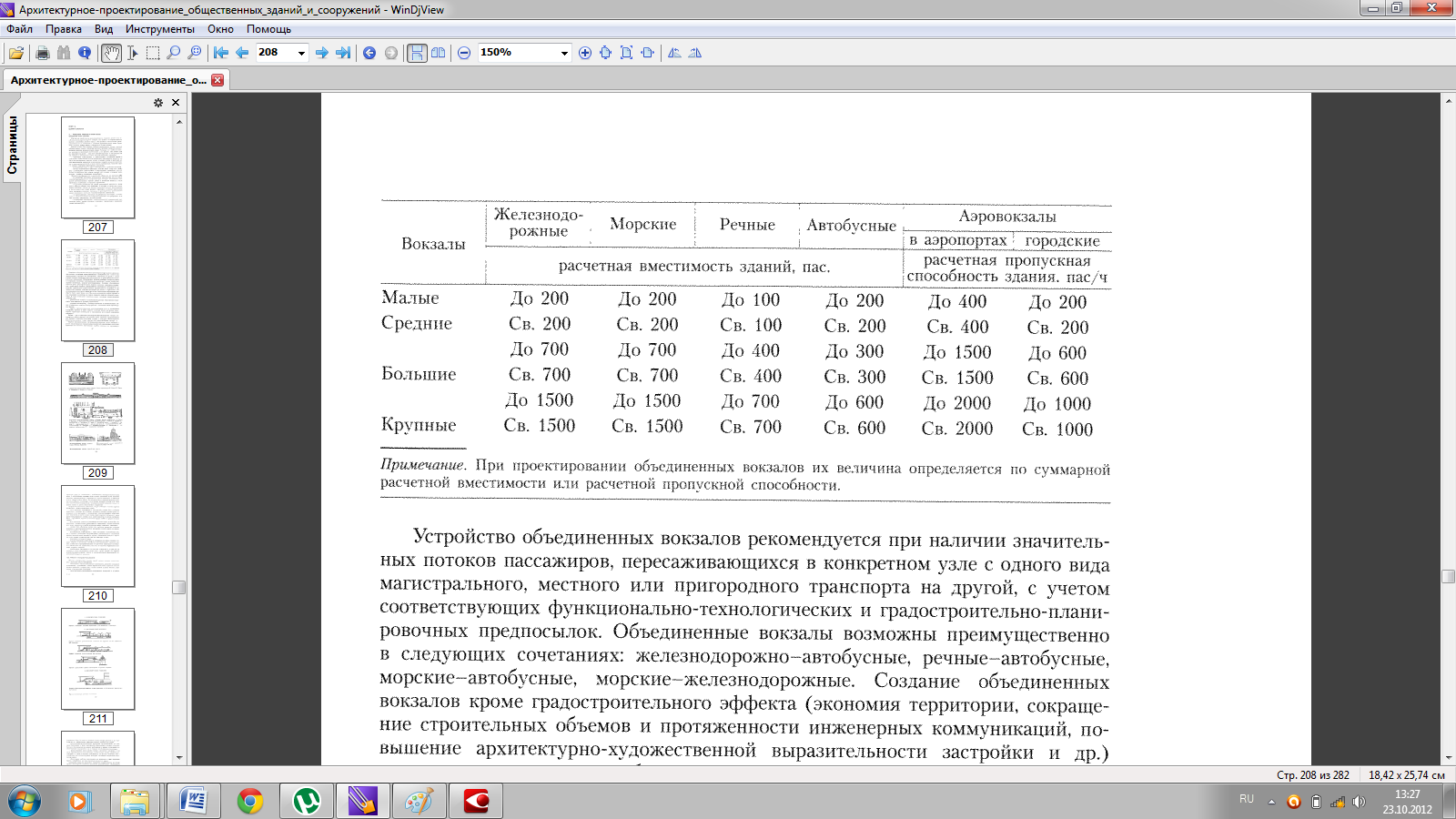Screen dimensions: 1456x819
Task: Open thumbnails panel settings gear menu
Action: click(x=158, y=103)
